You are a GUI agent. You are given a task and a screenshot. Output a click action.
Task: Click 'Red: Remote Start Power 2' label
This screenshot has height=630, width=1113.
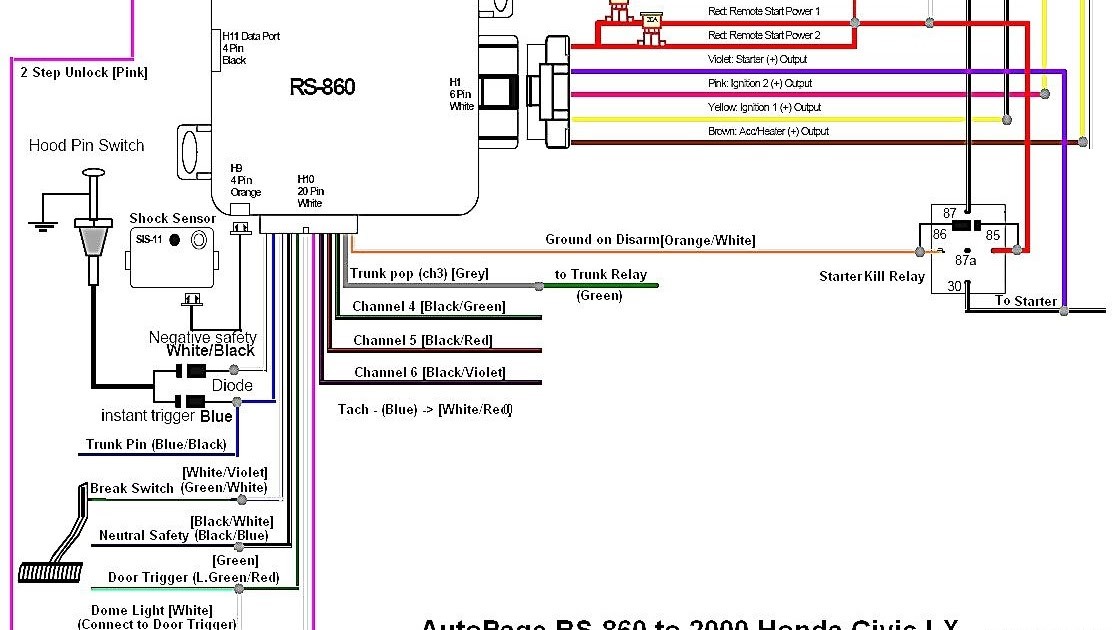[x=764, y=35]
